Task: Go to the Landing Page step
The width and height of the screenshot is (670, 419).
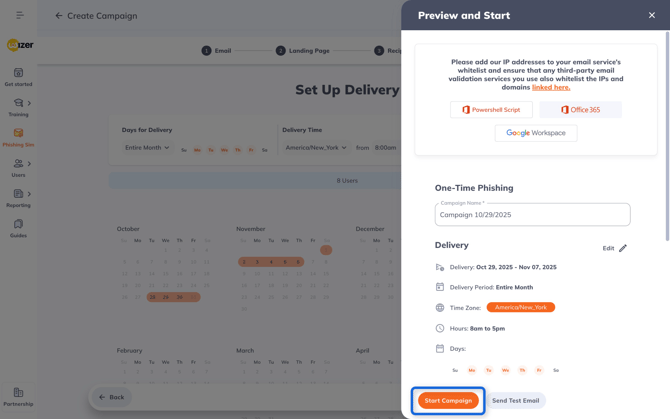Action: coord(302,50)
